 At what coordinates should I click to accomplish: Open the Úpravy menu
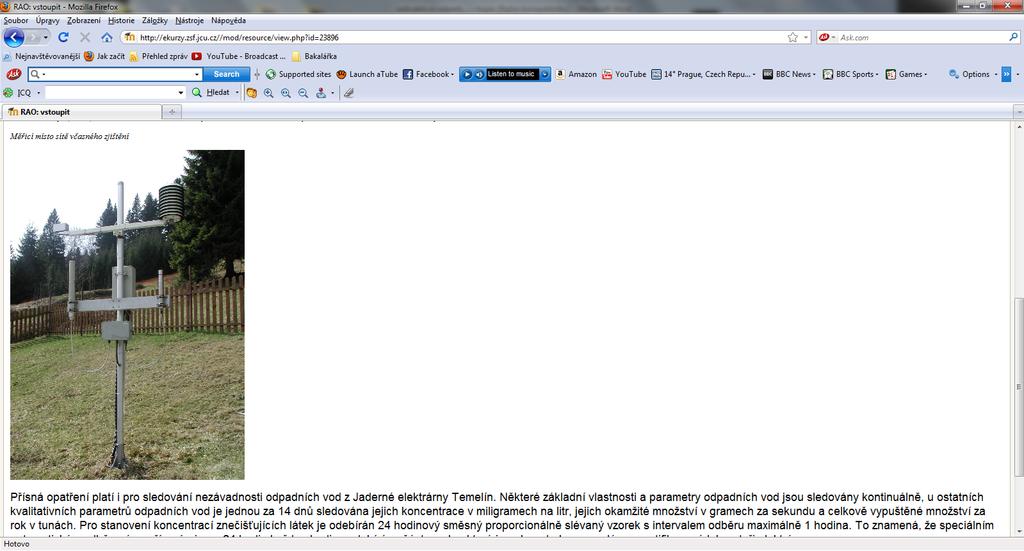click(x=48, y=20)
